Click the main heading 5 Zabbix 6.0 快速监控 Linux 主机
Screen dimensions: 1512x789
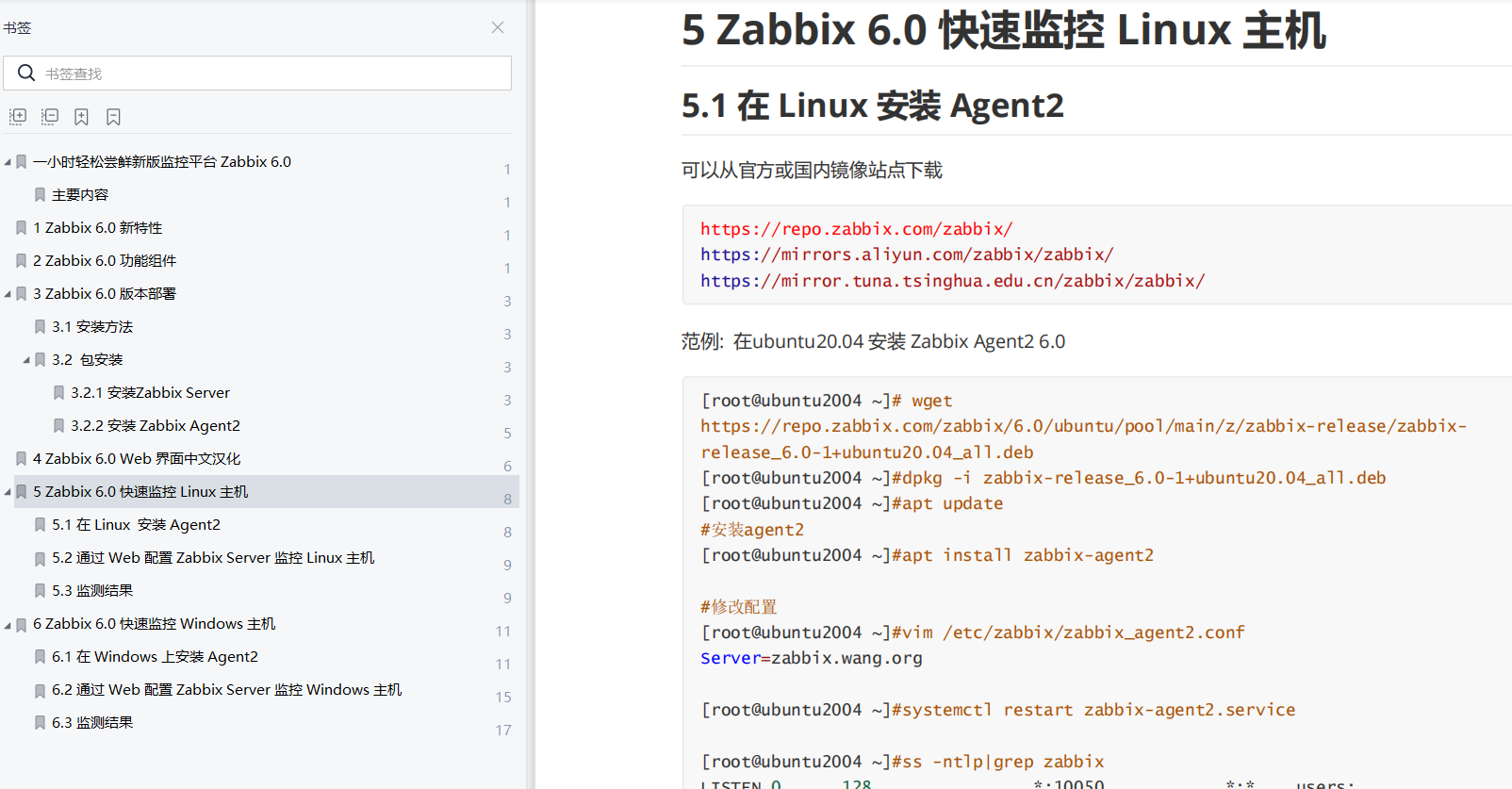(x=1004, y=30)
